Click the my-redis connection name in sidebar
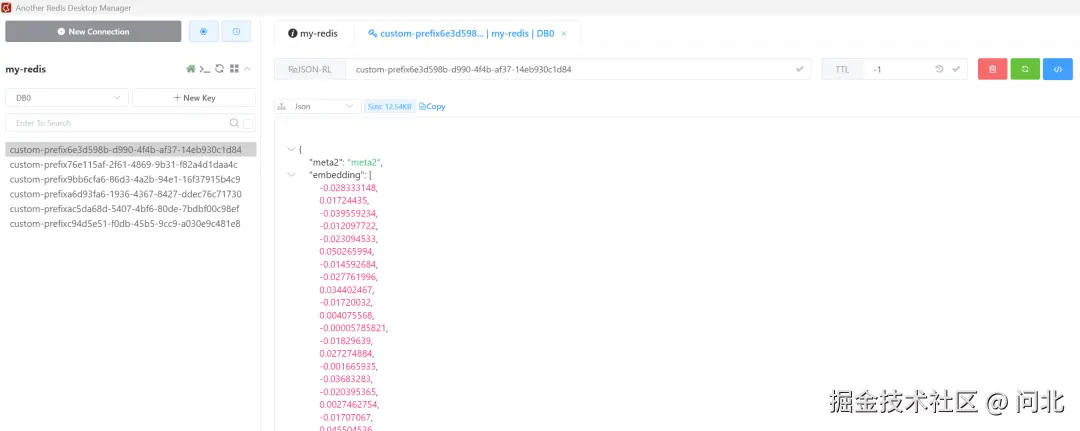Viewport: 1080px width, 431px height. point(25,69)
